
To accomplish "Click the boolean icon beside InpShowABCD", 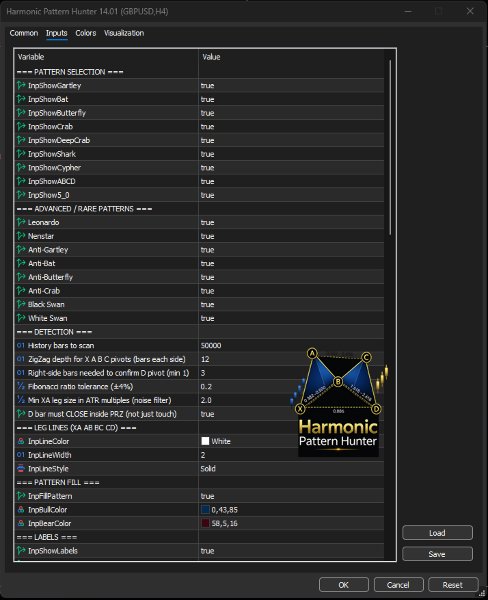I will point(21,181).
